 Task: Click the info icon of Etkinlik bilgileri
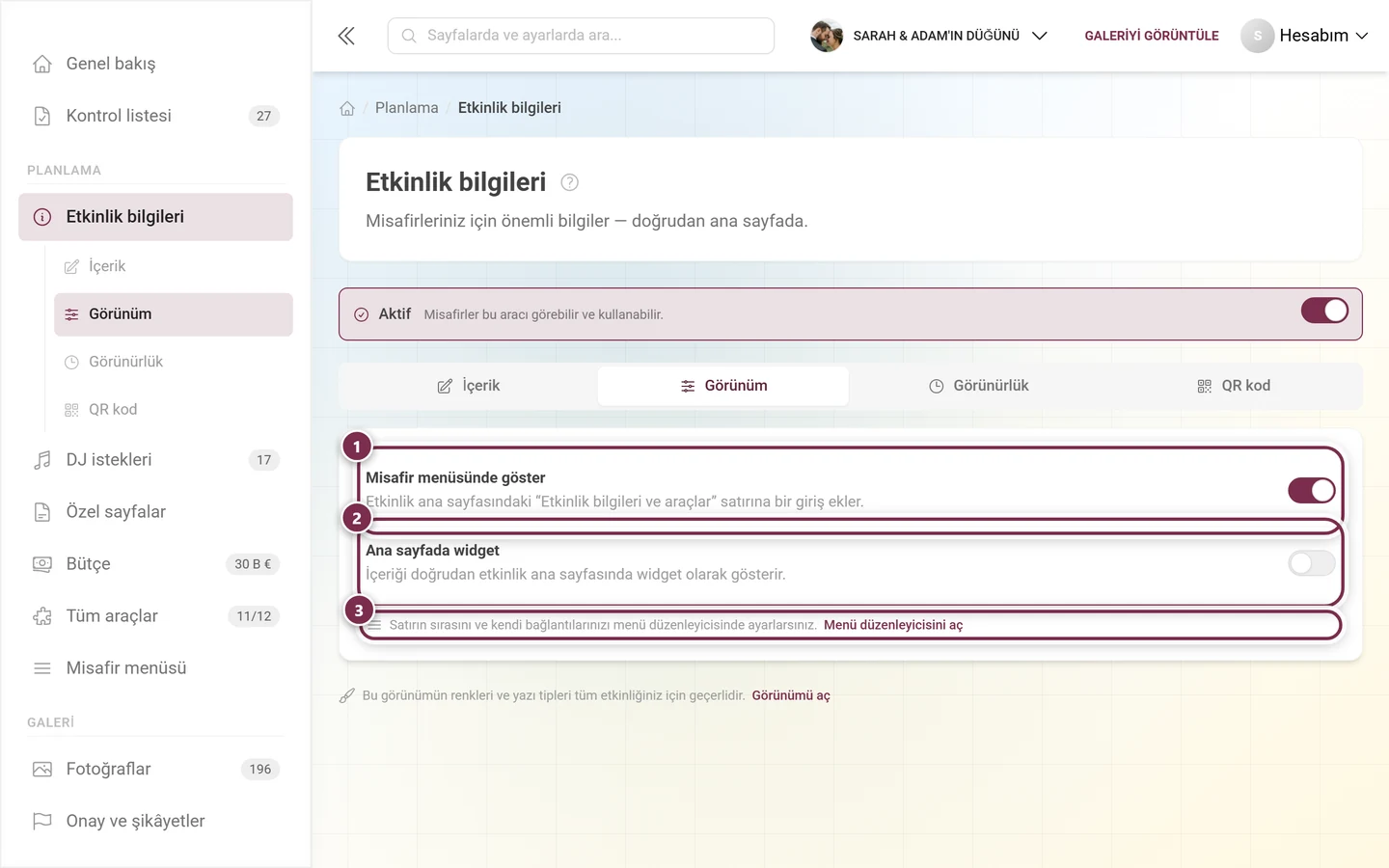coord(42,217)
